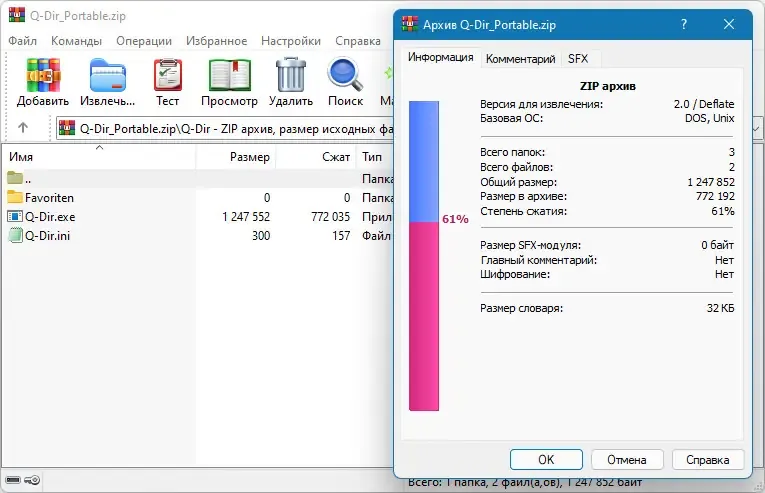
Task: Open the Операции menu
Action: pyautogui.click(x=144, y=41)
